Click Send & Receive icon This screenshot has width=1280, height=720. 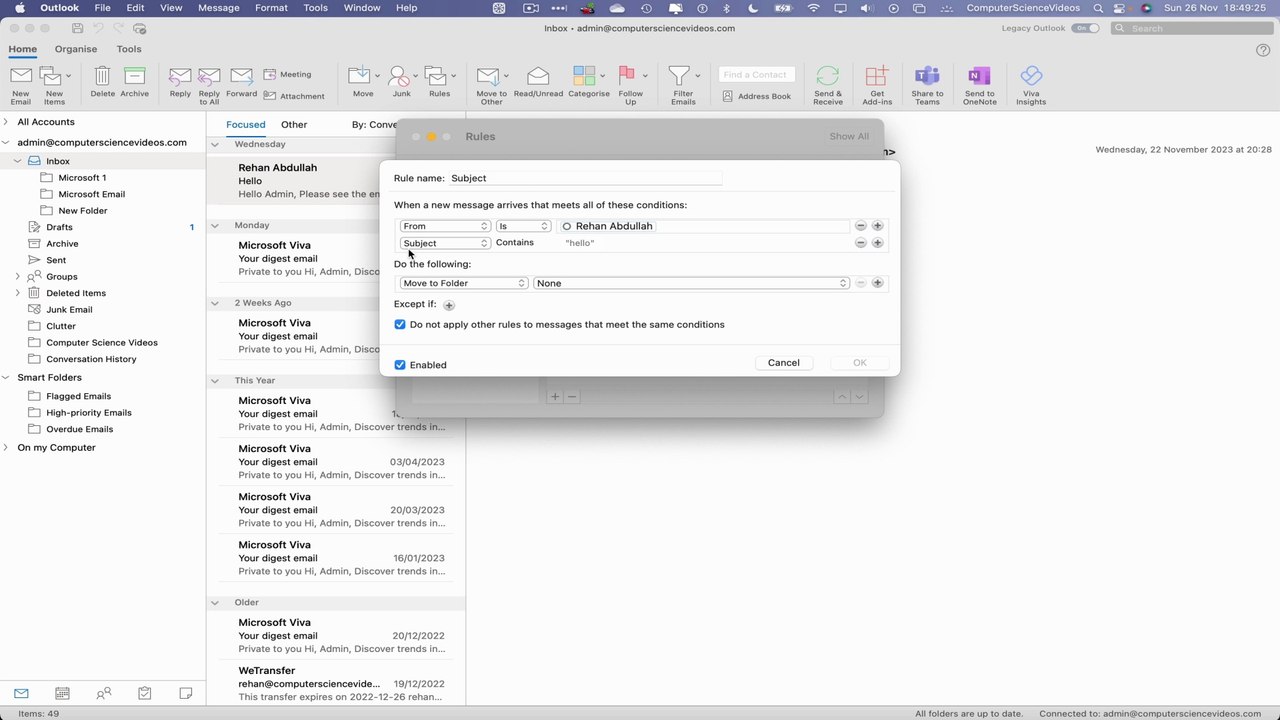click(828, 77)
